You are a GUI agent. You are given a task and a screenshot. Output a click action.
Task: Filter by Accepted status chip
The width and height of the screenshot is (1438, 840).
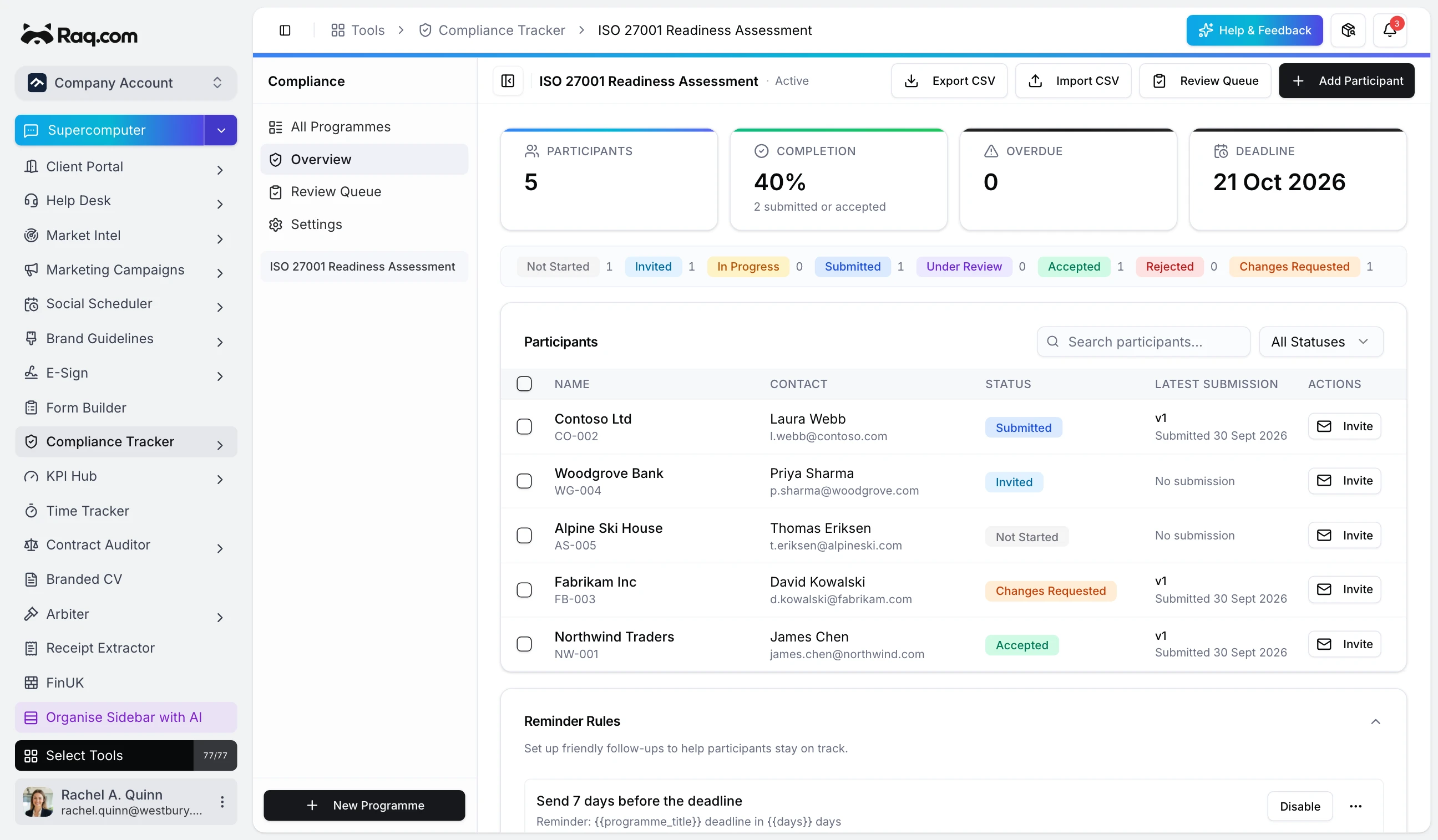pos(1074,266)
